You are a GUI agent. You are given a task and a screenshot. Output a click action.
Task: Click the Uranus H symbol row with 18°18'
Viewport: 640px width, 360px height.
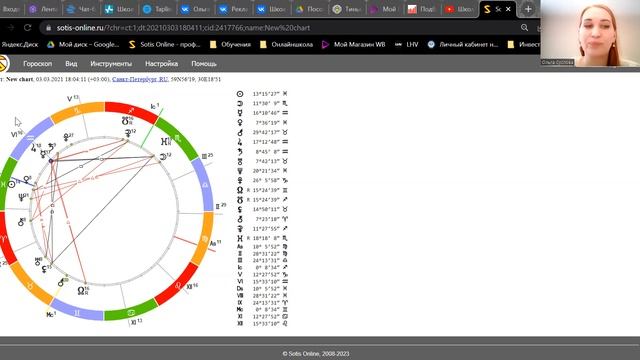[x=262, y=238]
